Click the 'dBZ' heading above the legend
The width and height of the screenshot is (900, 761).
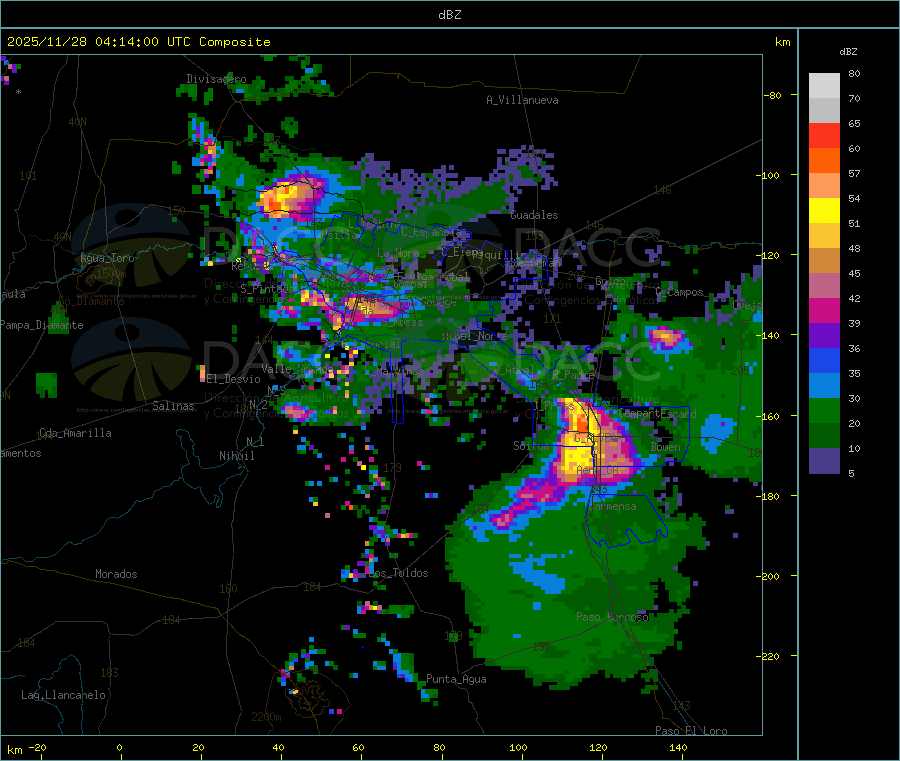848,52
